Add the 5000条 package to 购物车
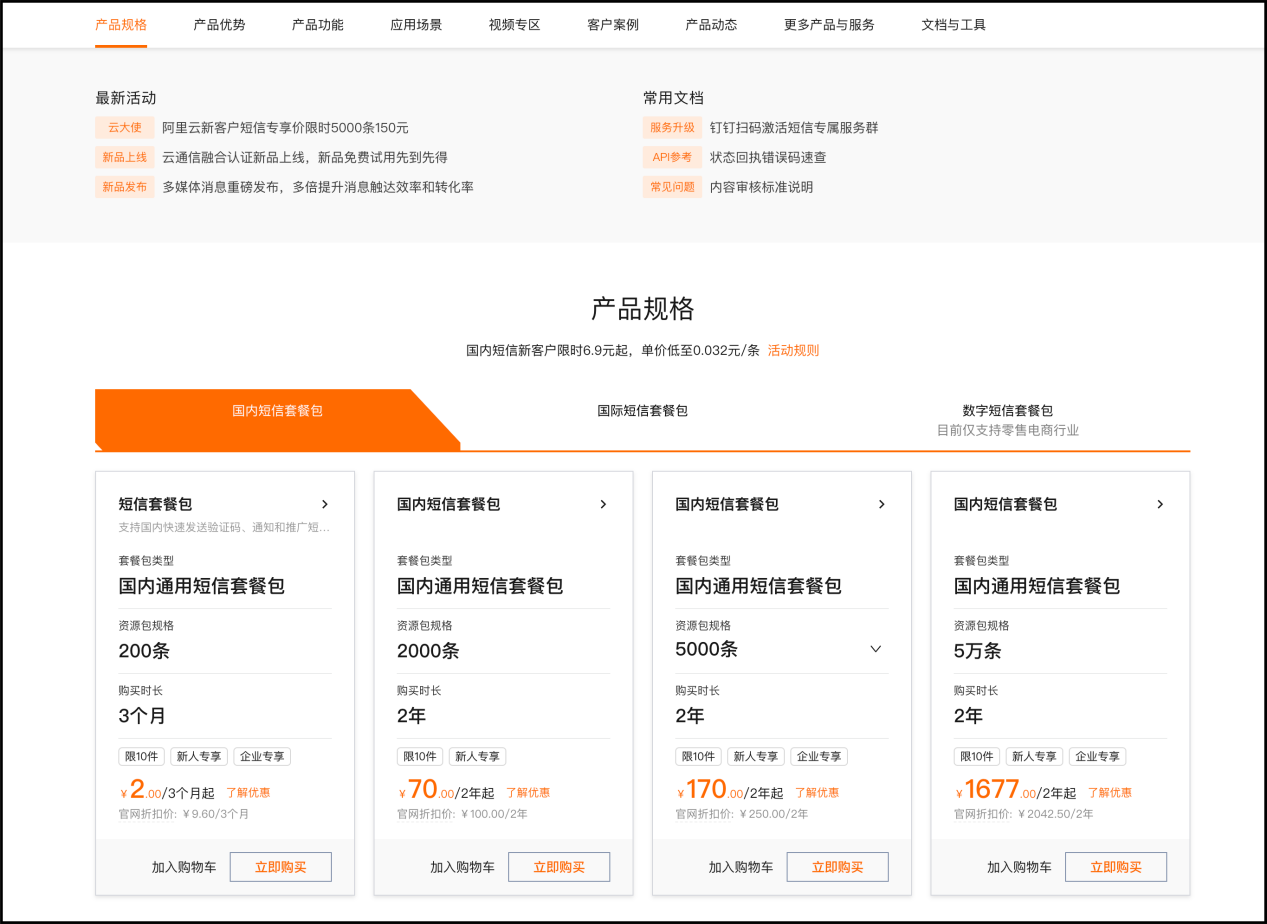This screenshot has height=924, width=1267. pyautogui.click(x=741, y=867)
